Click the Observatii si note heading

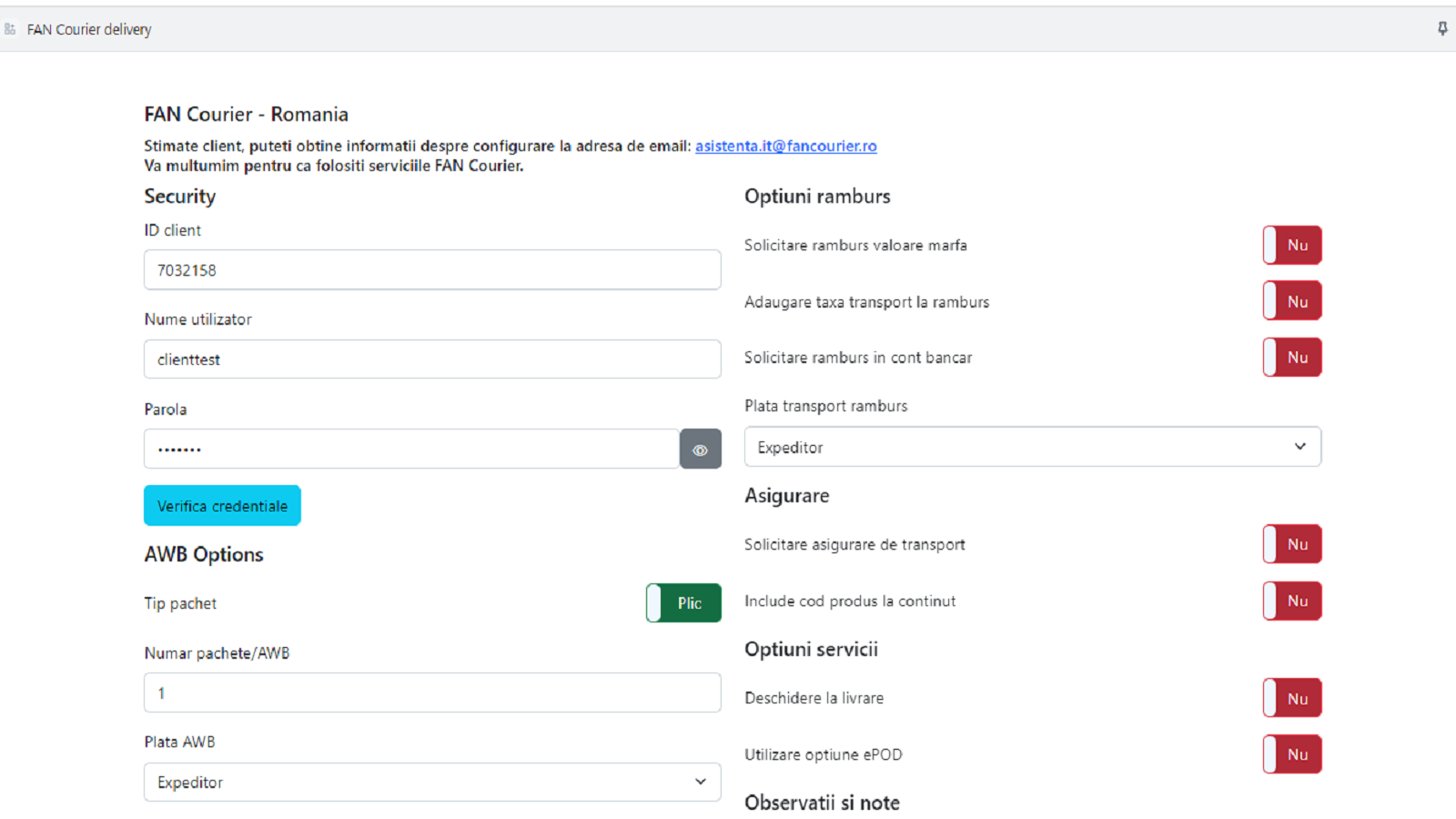[822, 803]
